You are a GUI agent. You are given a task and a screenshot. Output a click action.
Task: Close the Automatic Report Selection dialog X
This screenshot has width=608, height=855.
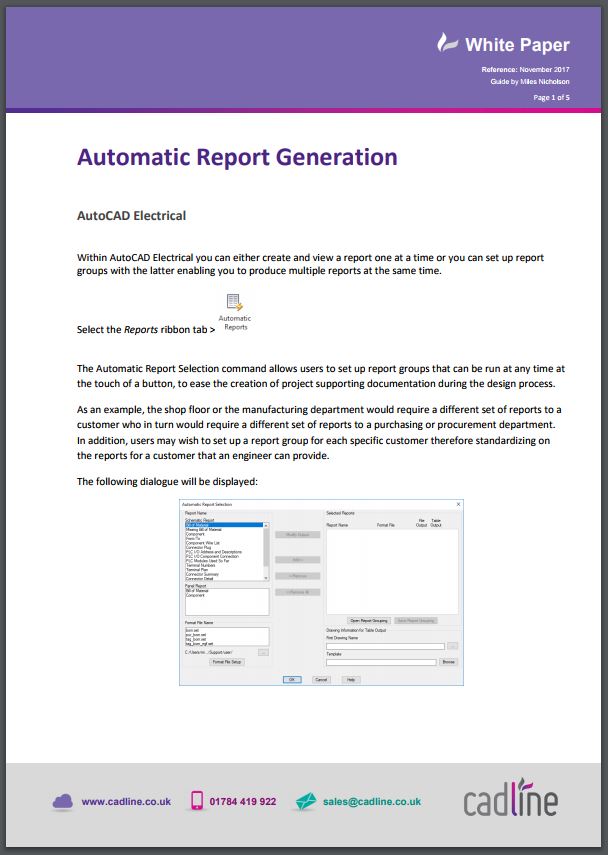(x=459, y=504)
